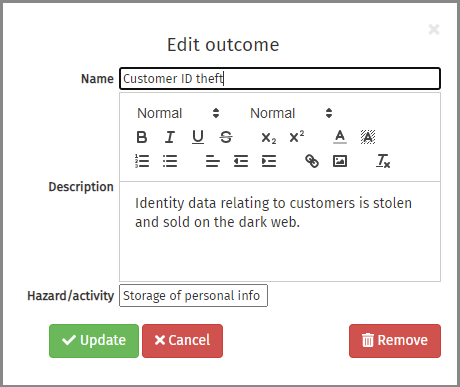
Task: Clear text formatting
Action: click(x=383, y=161)
